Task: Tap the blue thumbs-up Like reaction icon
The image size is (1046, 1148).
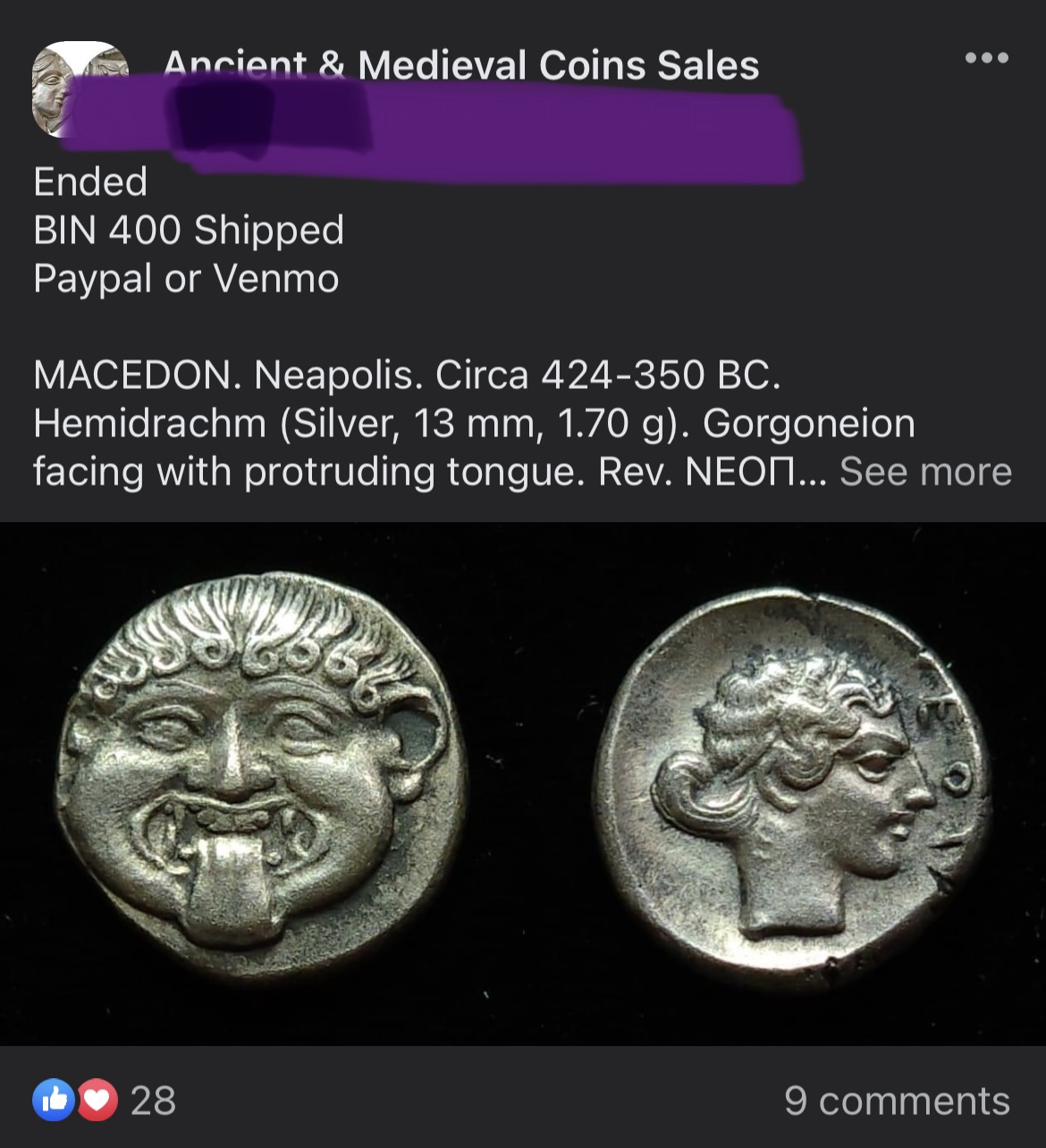Action: pyautogui.click(x=54, y=1101)
